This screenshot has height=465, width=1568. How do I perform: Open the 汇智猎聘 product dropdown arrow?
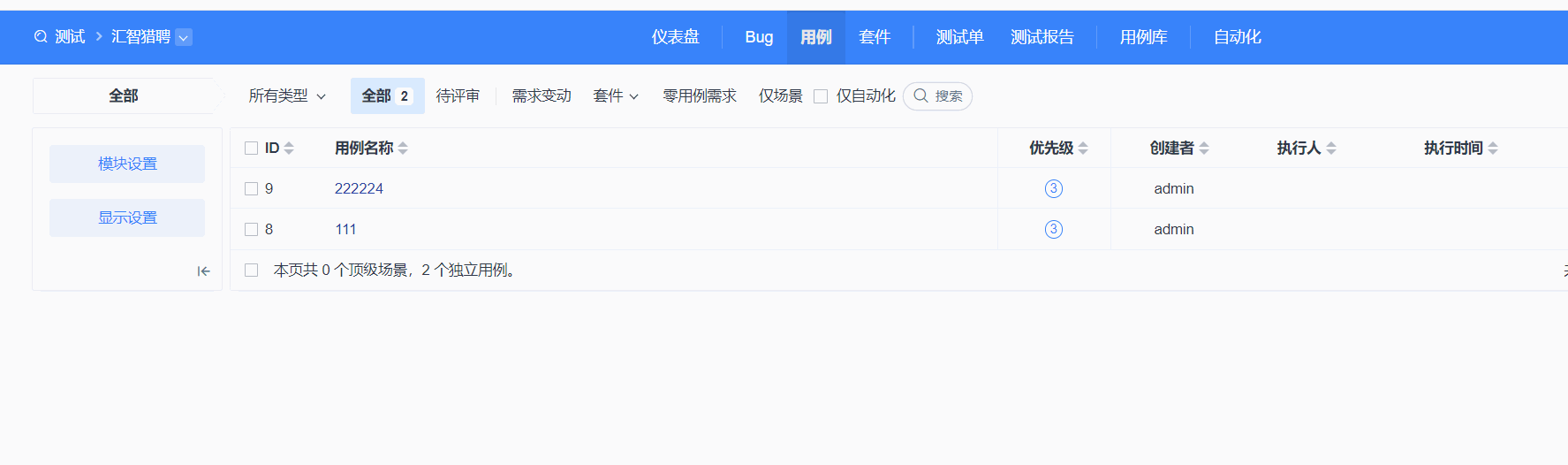[x=184, y=37]
